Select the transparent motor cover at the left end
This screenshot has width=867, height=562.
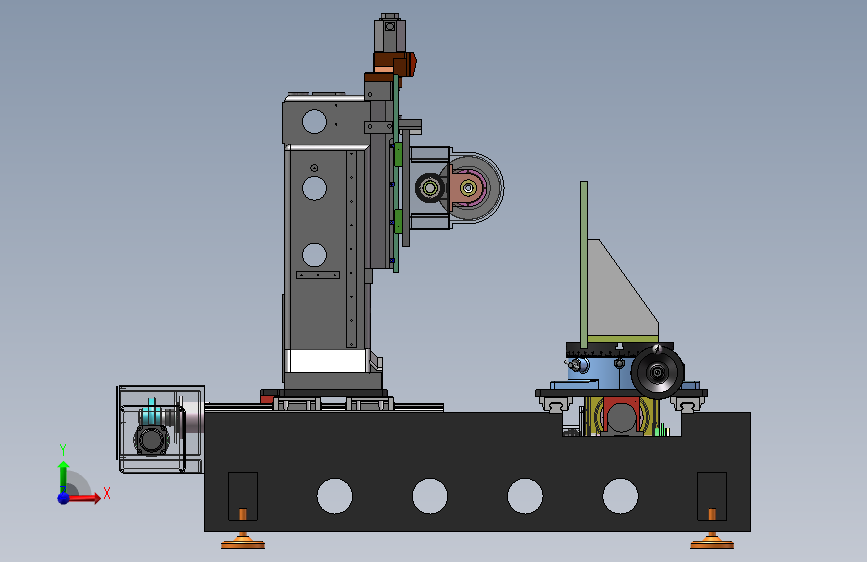[x=161, y=429]
